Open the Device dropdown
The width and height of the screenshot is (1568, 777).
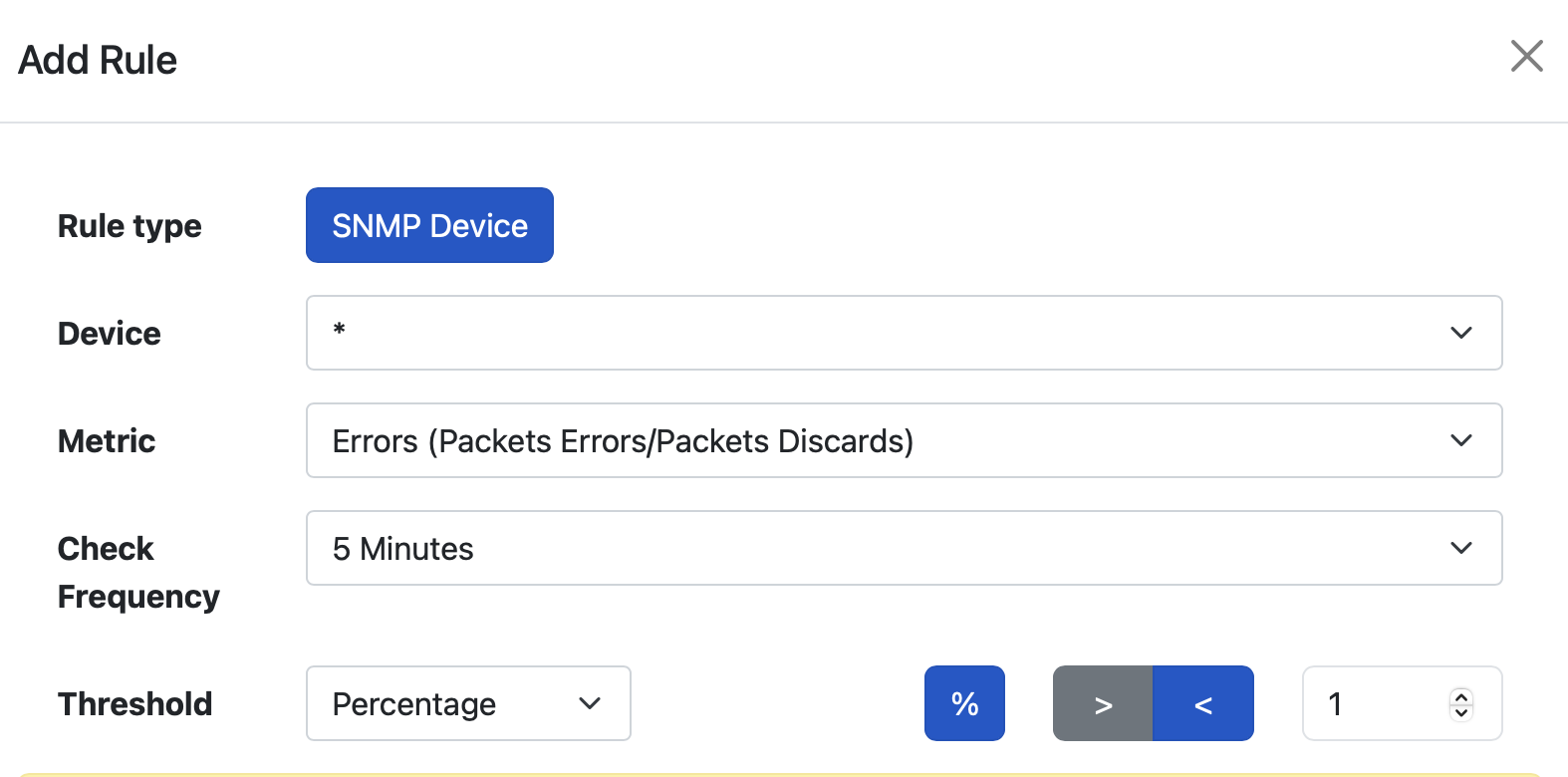(x=904, y=333)
